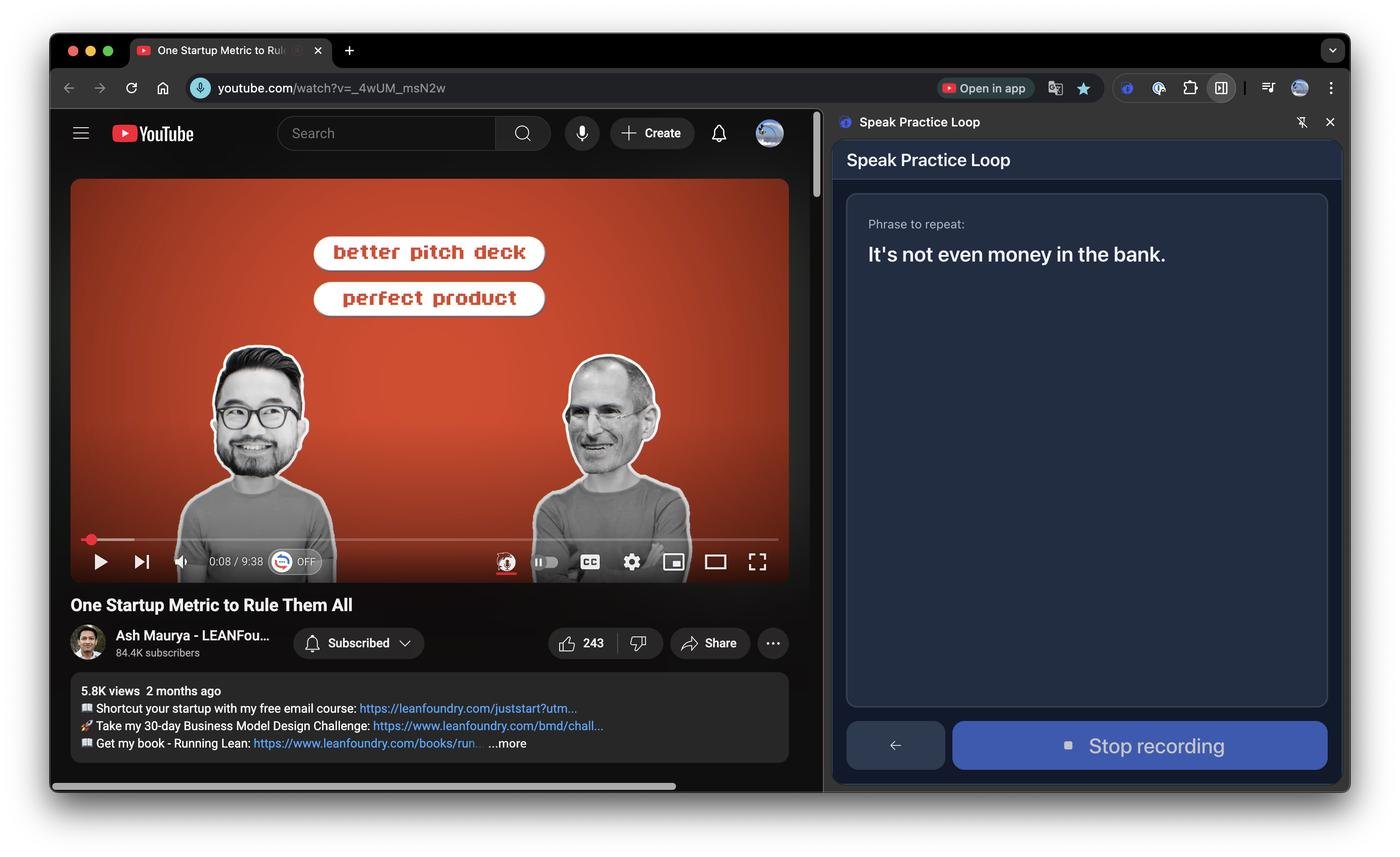This screenshot has height=857, width=1400.
Task: Toggle the autoplay switch in player
Action: coord(545,562)
